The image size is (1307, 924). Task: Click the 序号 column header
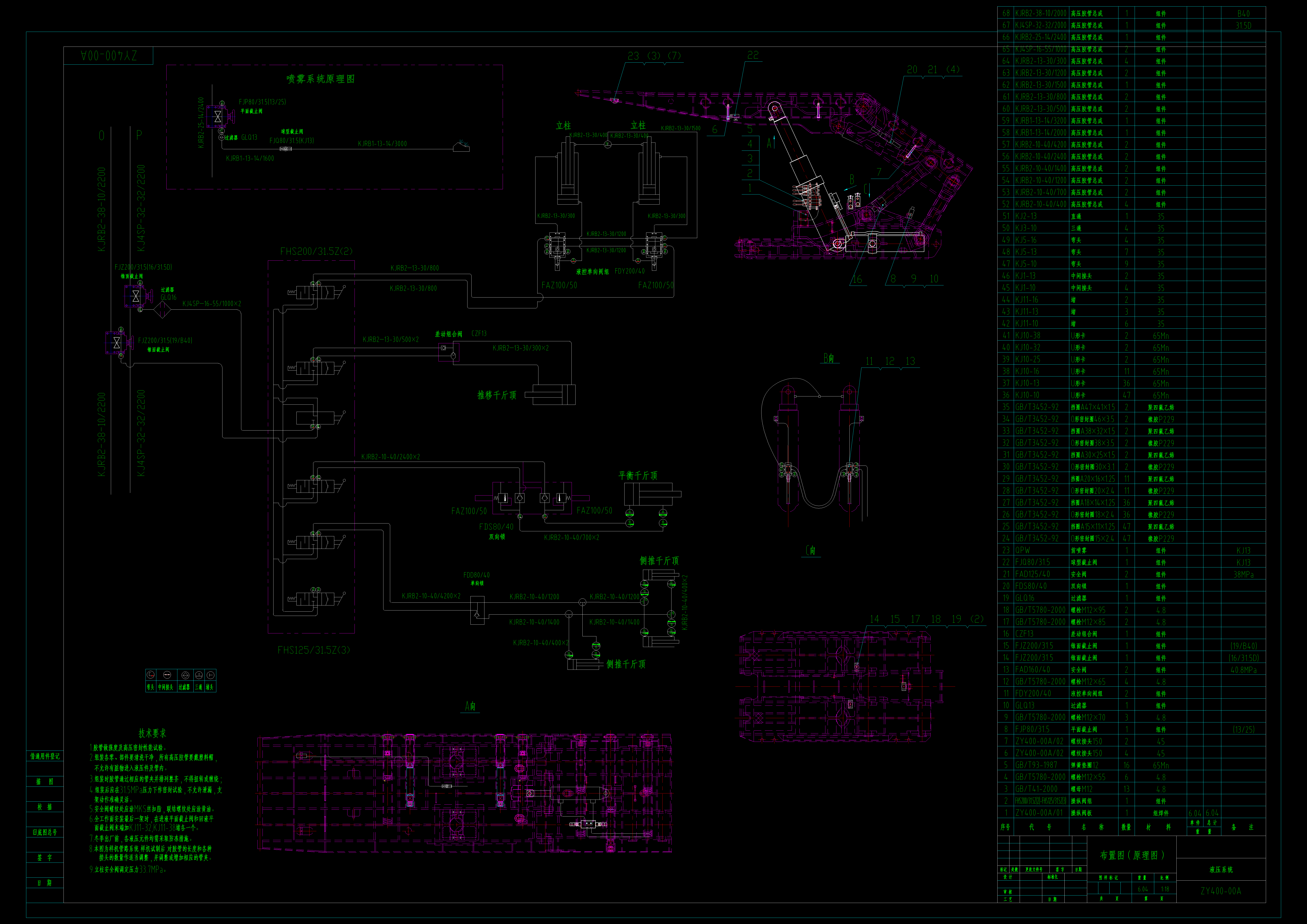(x=1005, y=827)
